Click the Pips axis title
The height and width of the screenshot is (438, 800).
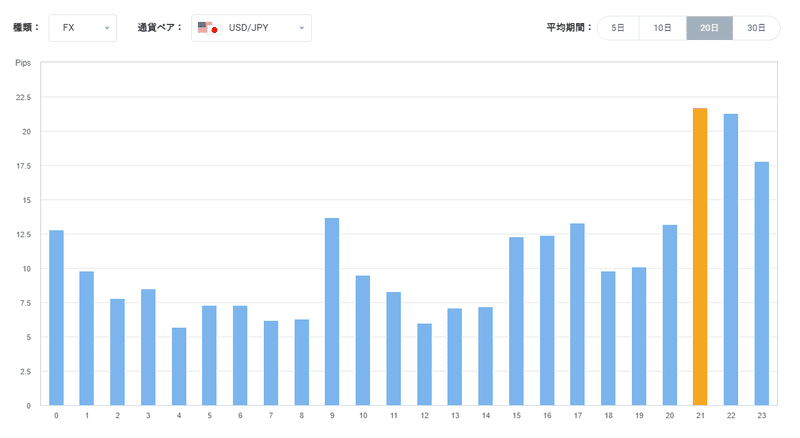point(23,63)
